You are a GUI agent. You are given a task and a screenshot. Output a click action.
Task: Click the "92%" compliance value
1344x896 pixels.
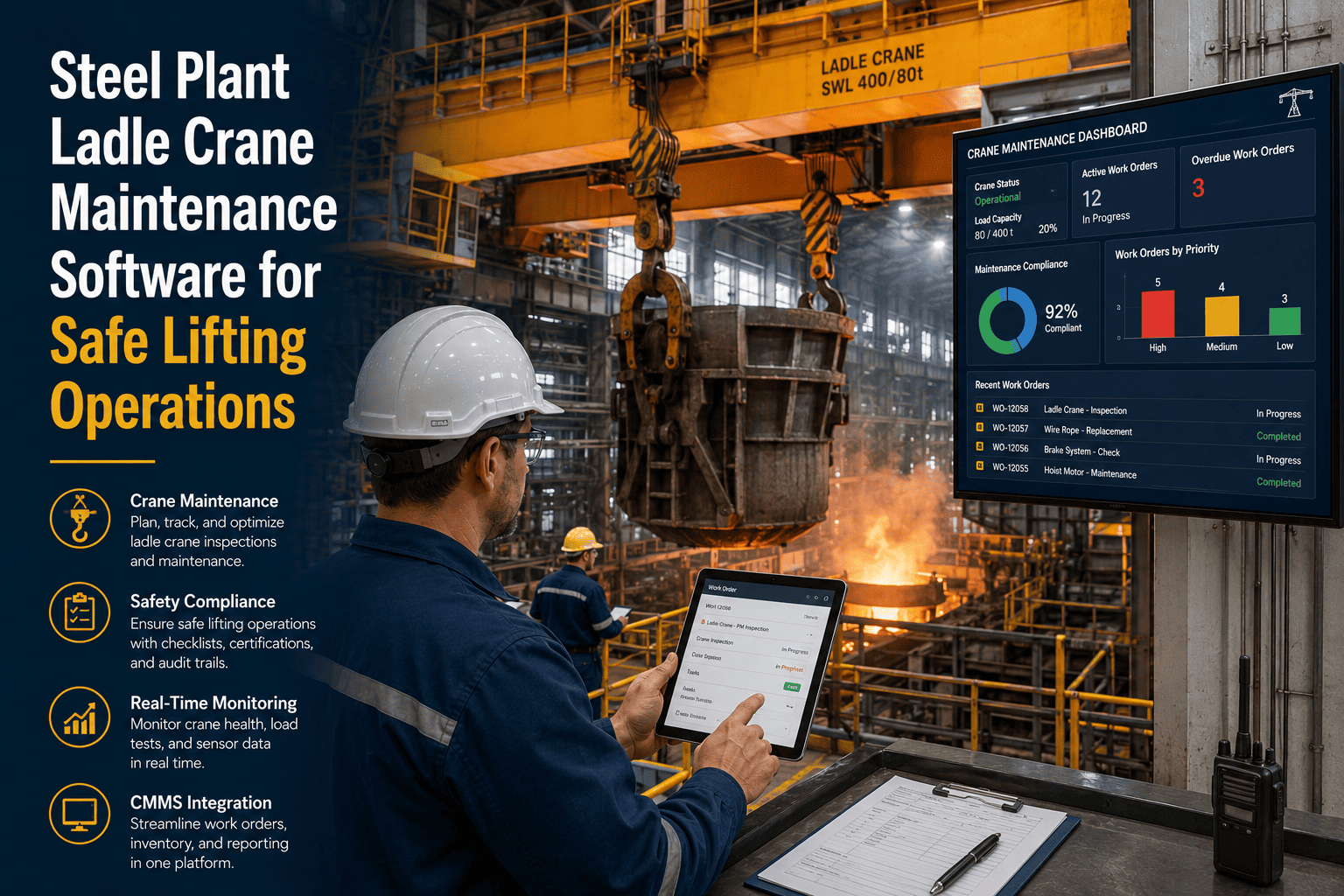click(1060, 311)
